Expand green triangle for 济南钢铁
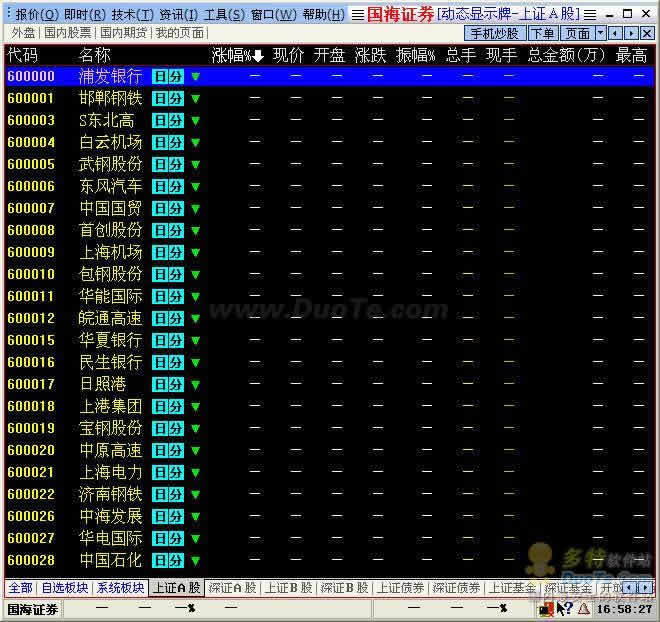This screenshot has width=660, height=622. [x=195, y=494]
